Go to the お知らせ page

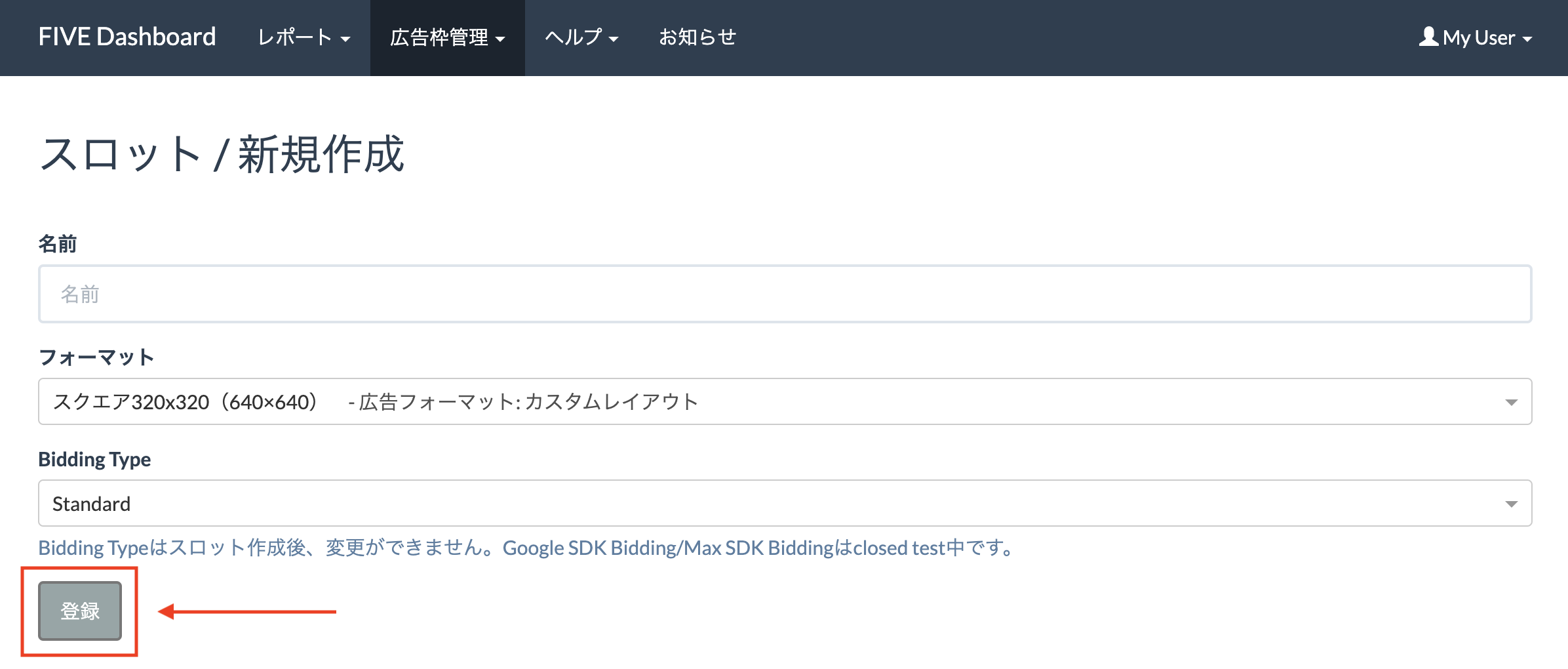[x=697, y=37]
